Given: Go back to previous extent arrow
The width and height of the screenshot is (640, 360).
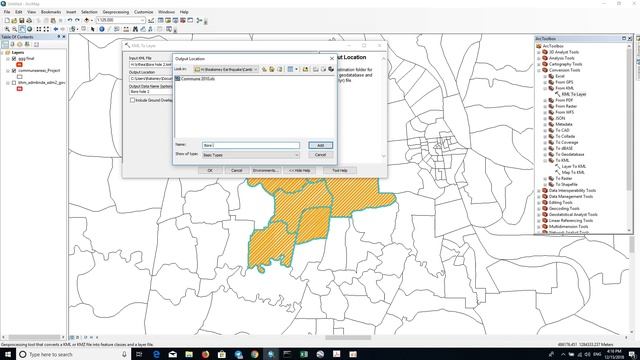Looking at the screenshot, I should point(56,29).
